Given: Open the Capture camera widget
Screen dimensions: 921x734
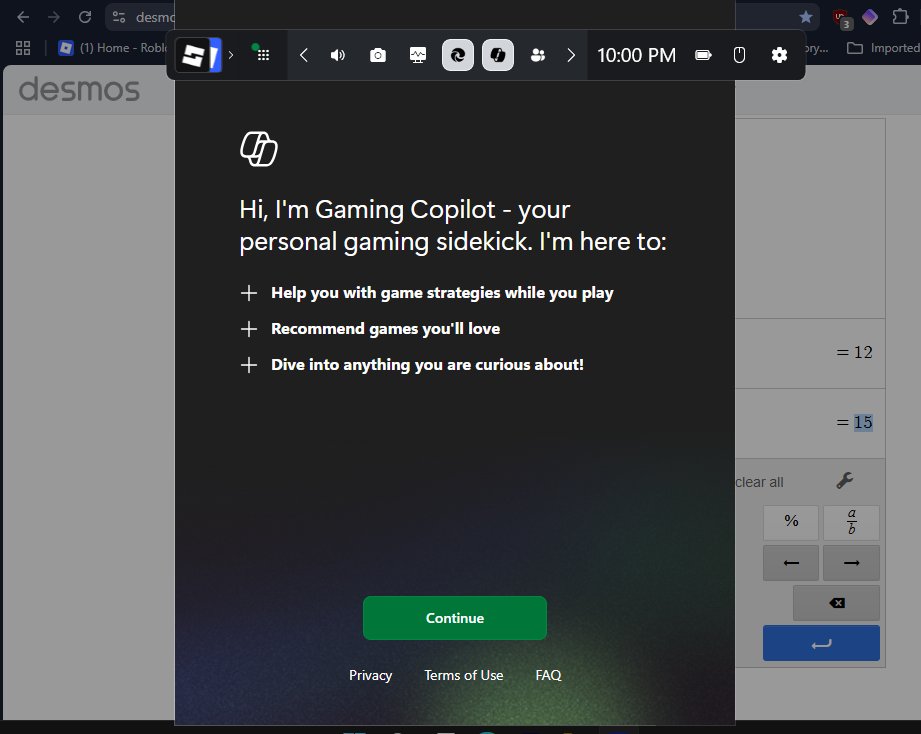Looking at the screenshot, I should 378,55.
